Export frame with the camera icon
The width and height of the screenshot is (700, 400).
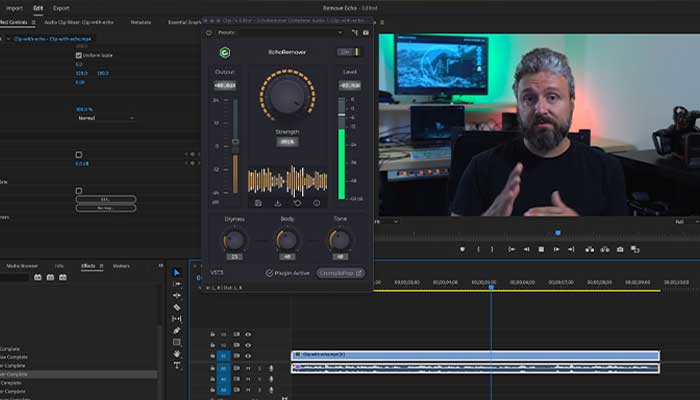(x=620, y=249)
